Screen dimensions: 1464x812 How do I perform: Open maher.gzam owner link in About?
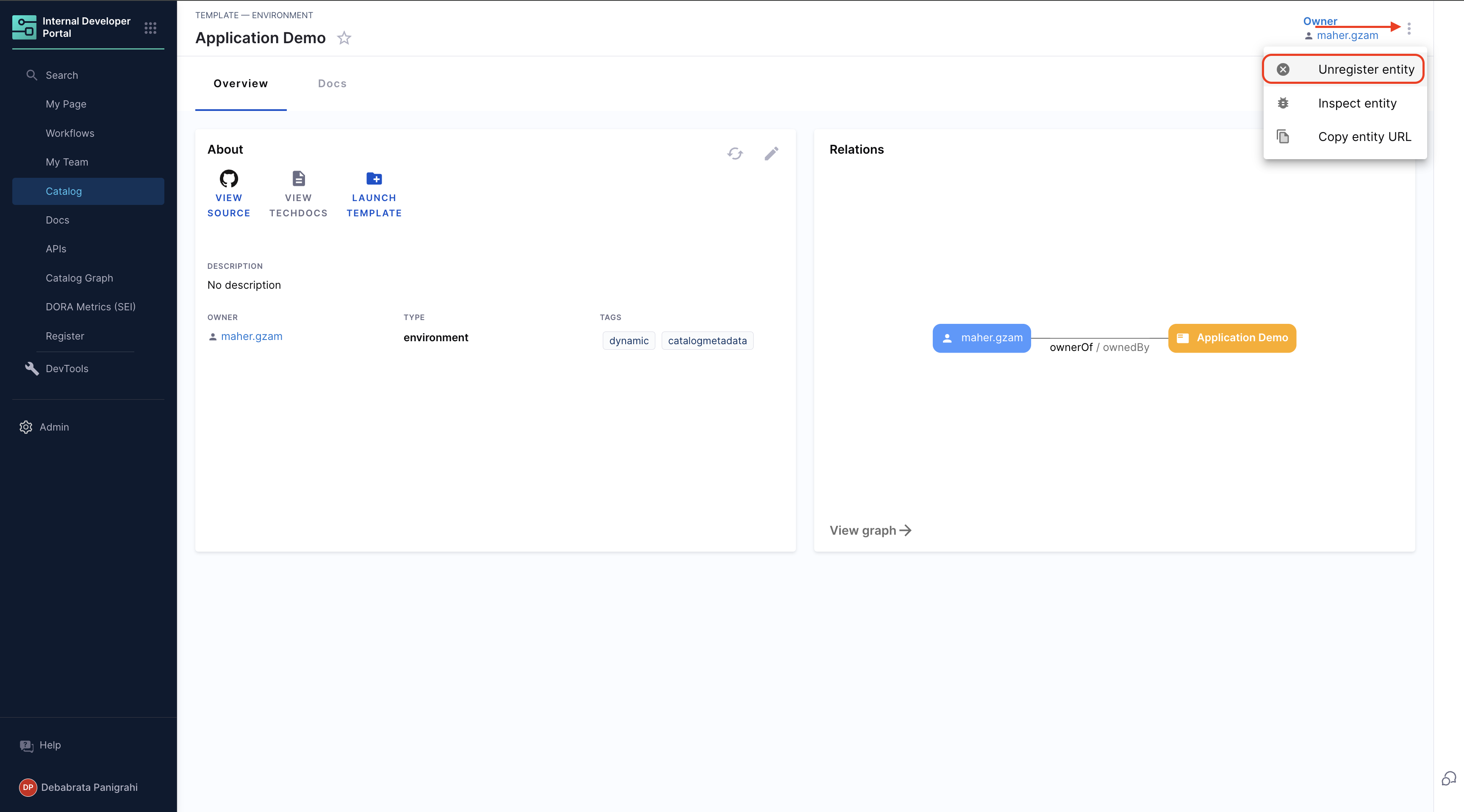251,336
